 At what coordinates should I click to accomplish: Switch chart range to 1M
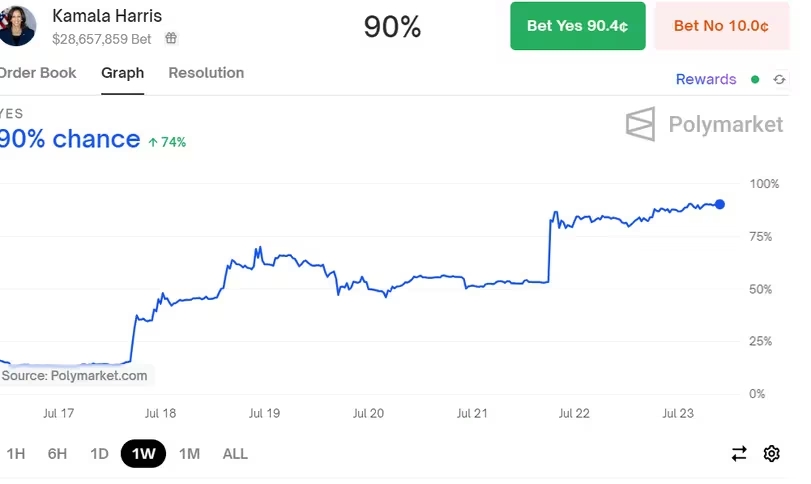coord(189,454)
